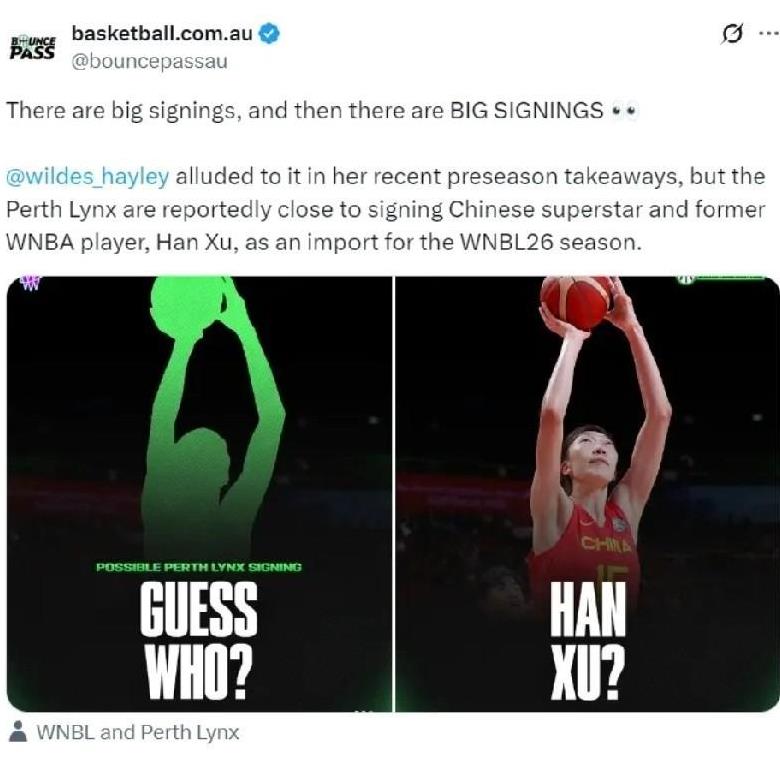Click the orange basketball in Han Xu's hands
Screen dimensions: 780x760
pyautogui.click(x=576, y=302)
